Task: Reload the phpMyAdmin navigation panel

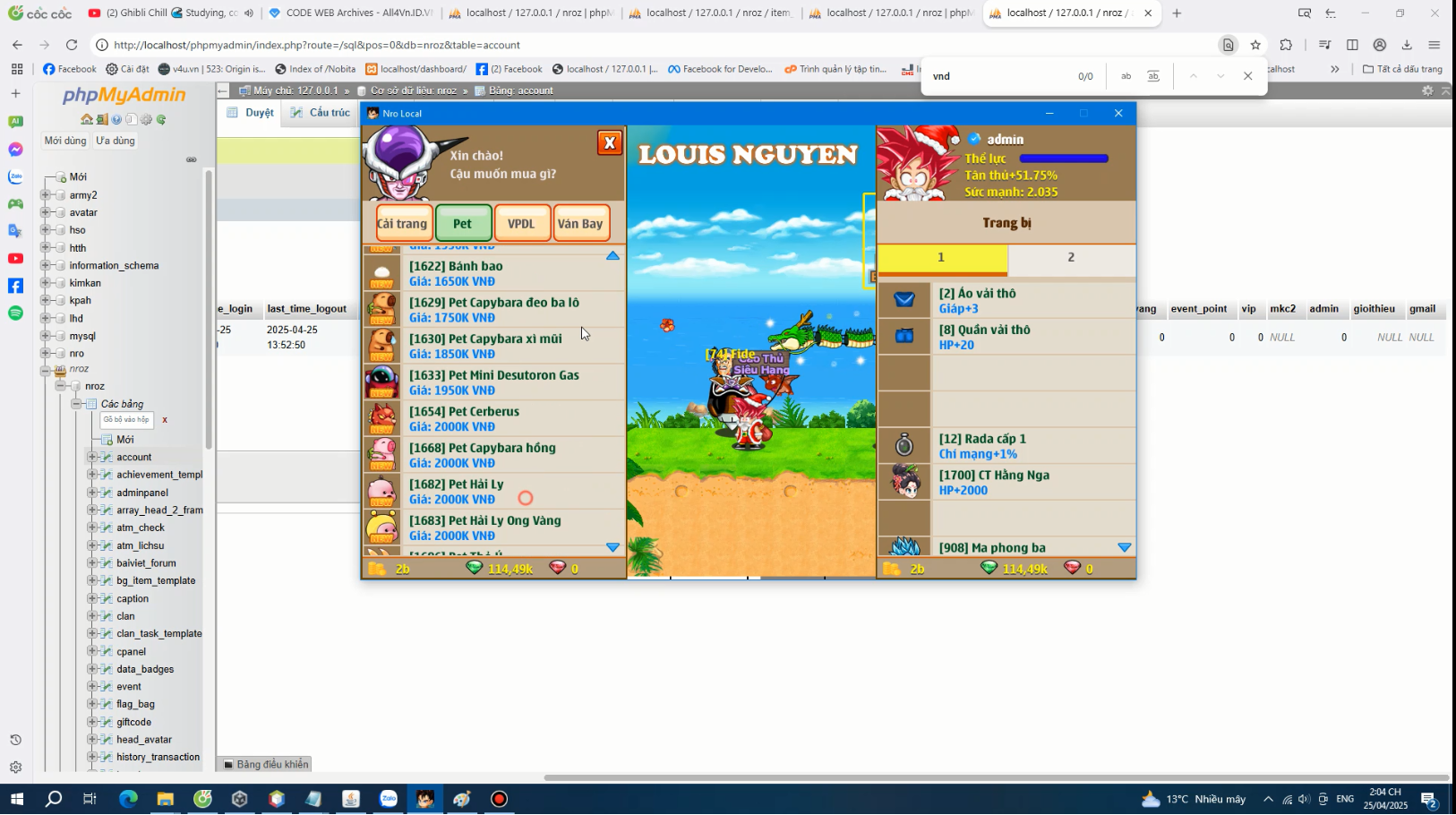Action: click(x=161, y=119)
